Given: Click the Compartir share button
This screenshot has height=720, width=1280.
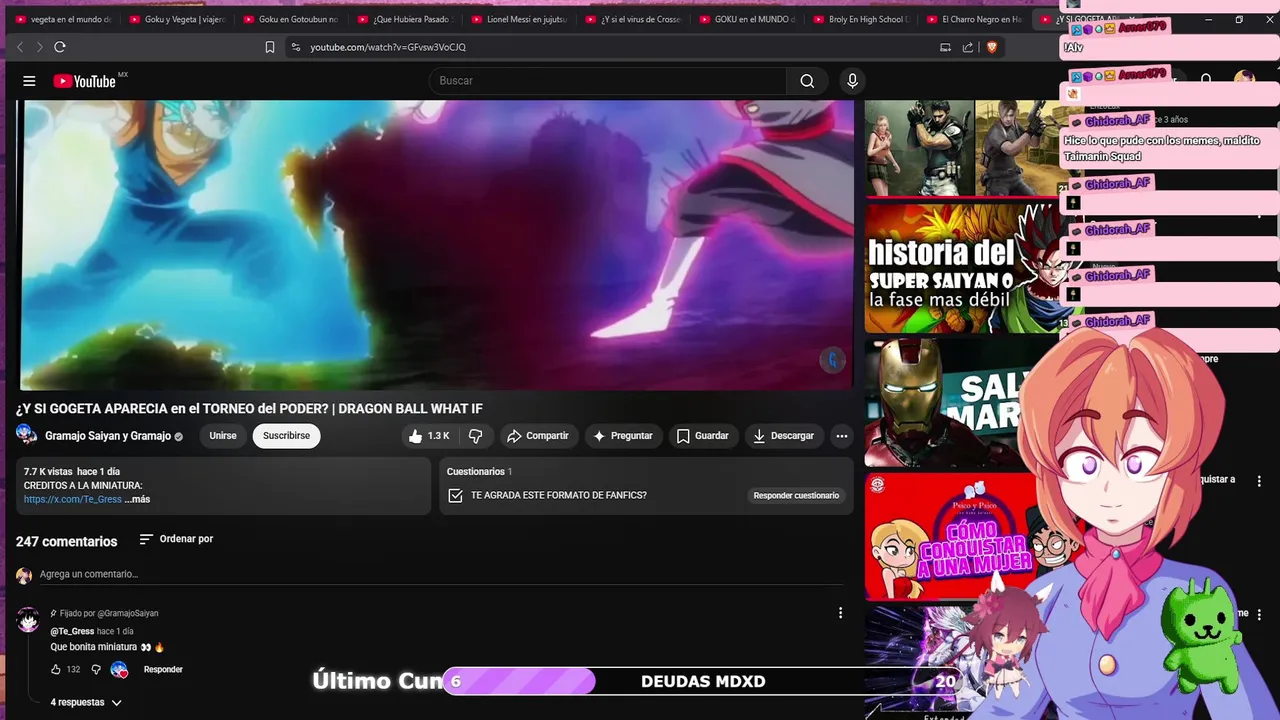Looking at the screenshot, I should point(538,436).
